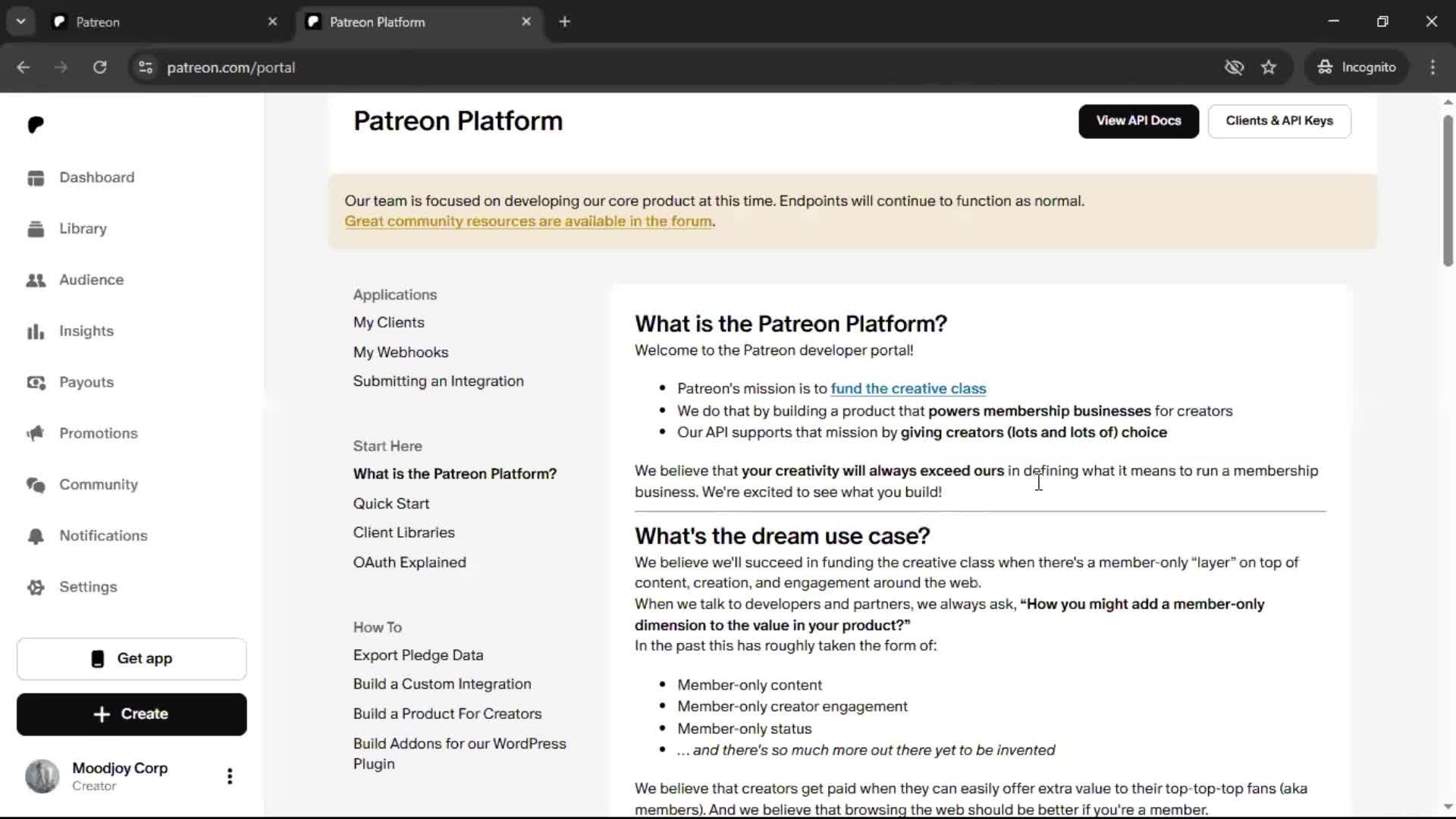Viewport: 1456px width, 819px height.
Task: Select the Patreon Platform tab
Action: coord(419,22)
